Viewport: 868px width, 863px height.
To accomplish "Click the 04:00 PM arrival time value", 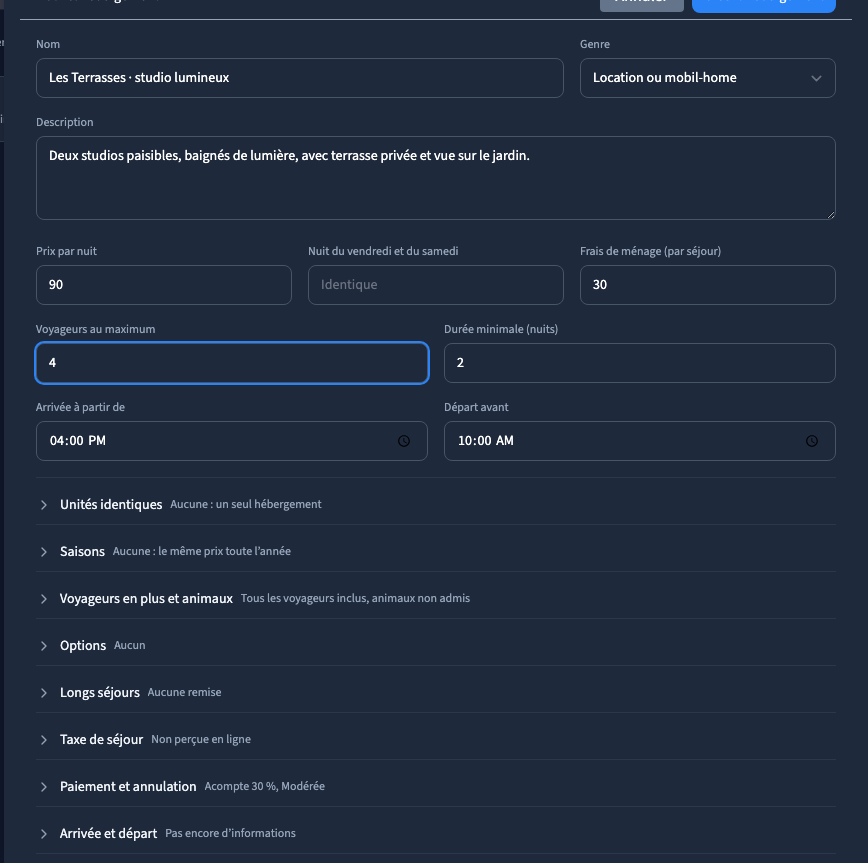I will [x=78, y=441].
